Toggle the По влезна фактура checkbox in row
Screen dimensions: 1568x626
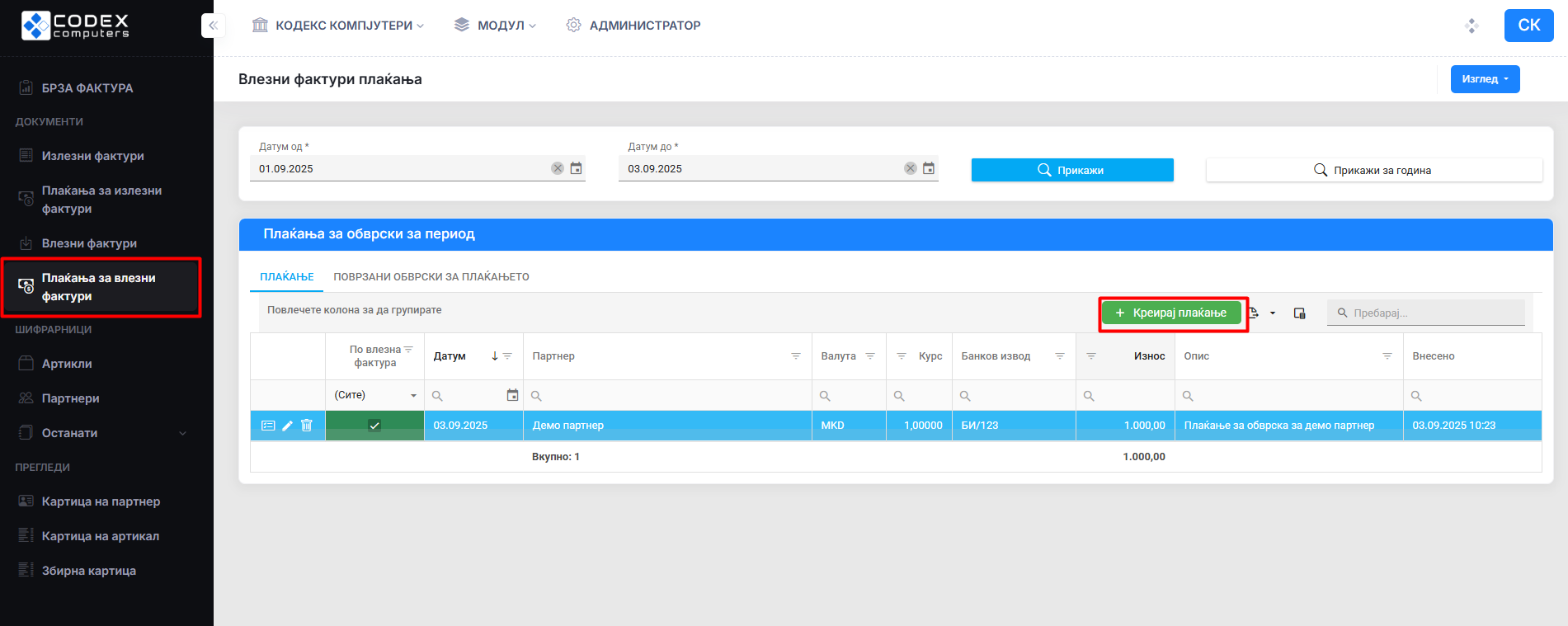click(x=374, y=426)
